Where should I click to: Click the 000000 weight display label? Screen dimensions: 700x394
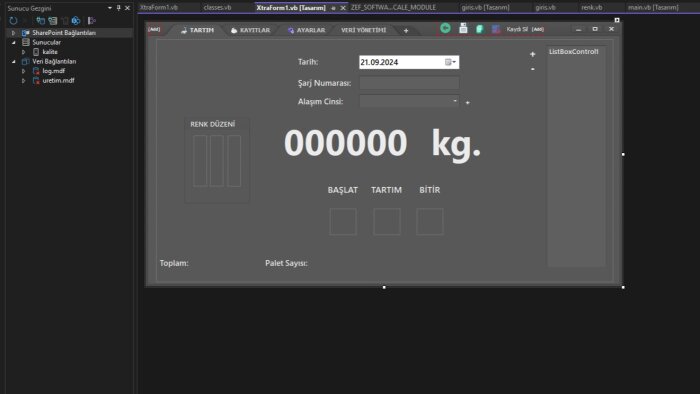(x=346, y=143)
